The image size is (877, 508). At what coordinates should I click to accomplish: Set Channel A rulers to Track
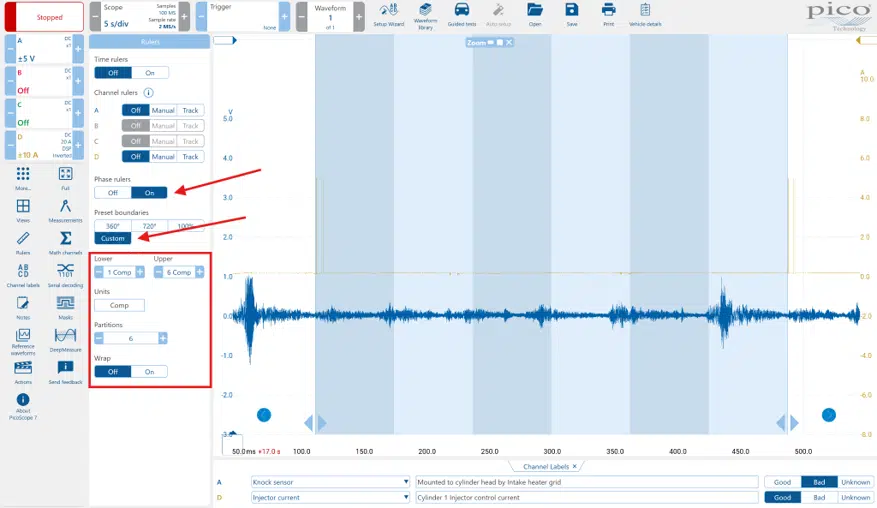point(190,110)
